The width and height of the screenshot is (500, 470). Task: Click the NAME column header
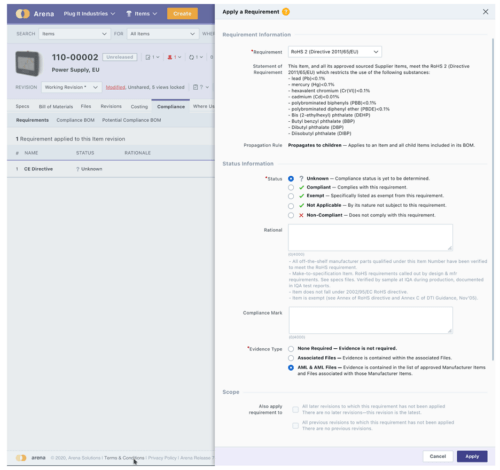pos(31,153)
